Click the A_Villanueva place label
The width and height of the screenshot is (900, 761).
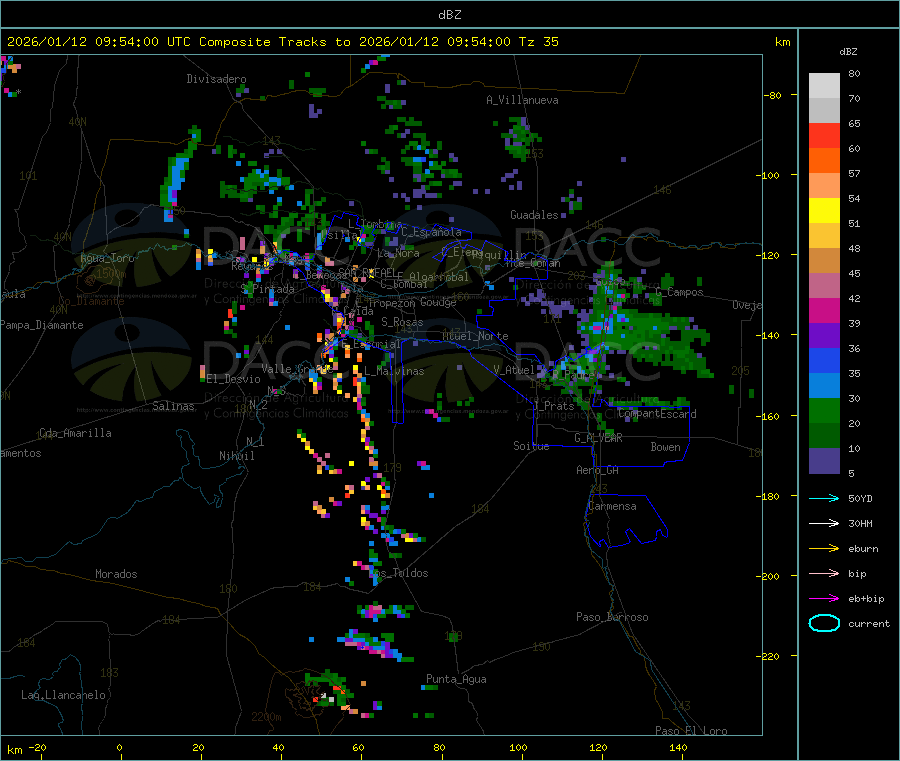pyautogui.click(x=522, y=100)
